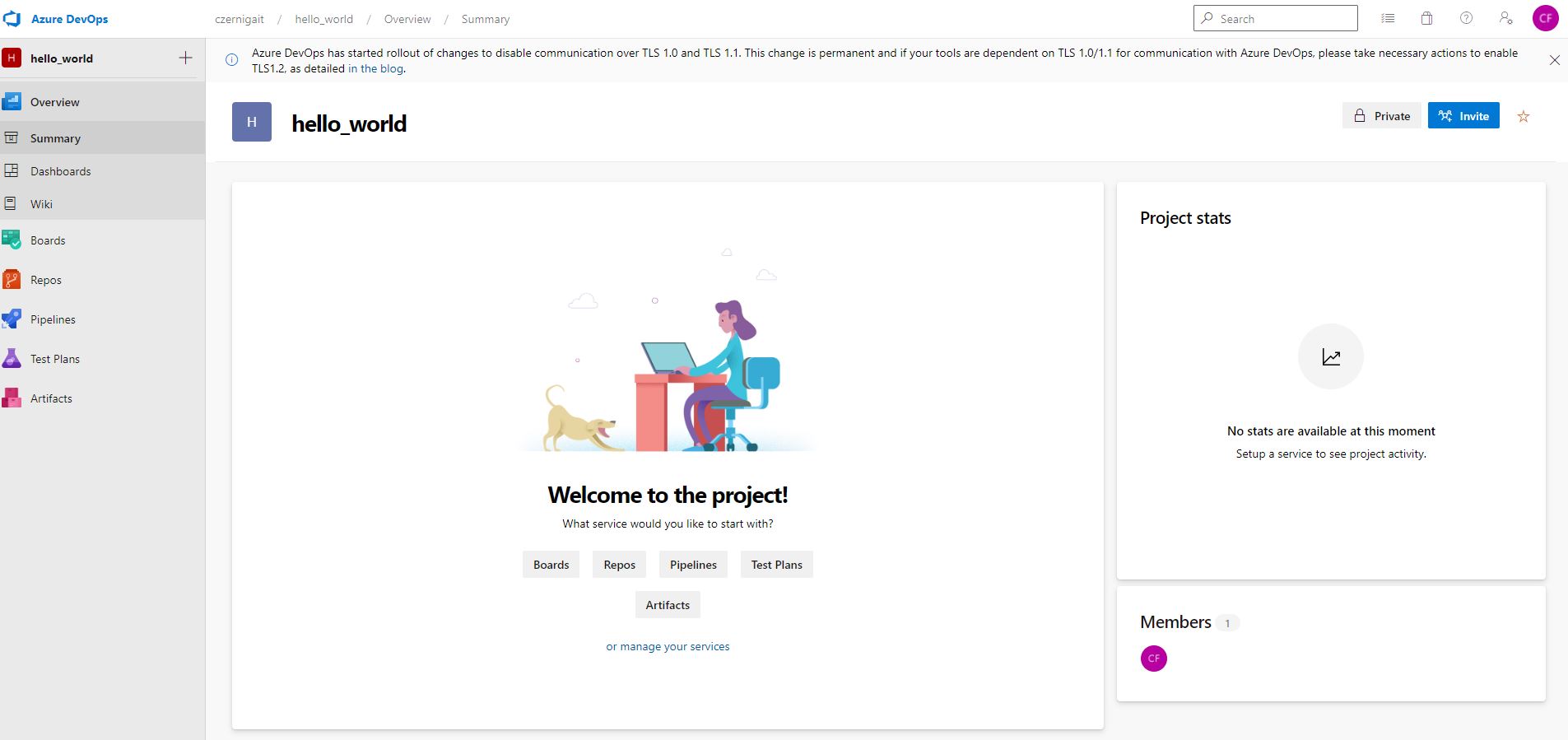Open the Help question mark icon

pyautogui.click(x=1466, y=18)
